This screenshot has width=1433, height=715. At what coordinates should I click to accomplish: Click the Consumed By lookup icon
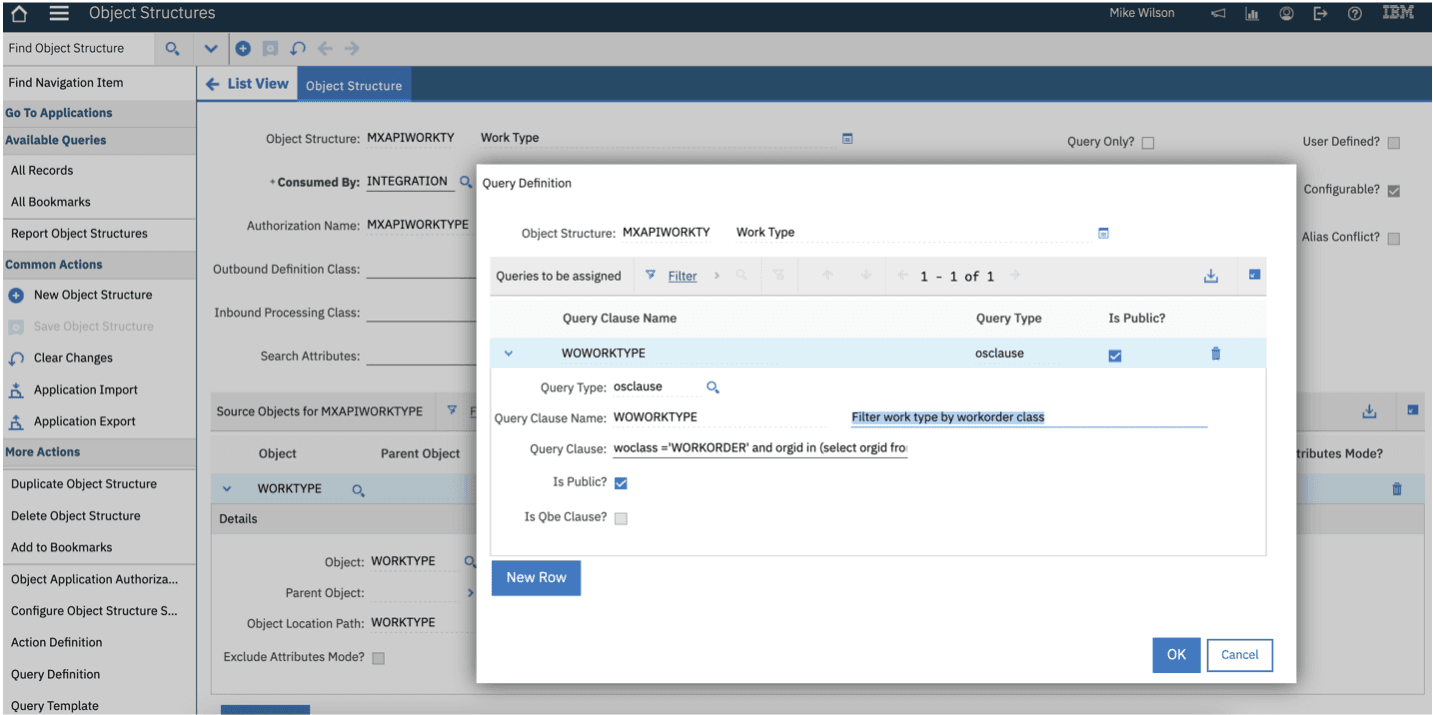(465, 182)
